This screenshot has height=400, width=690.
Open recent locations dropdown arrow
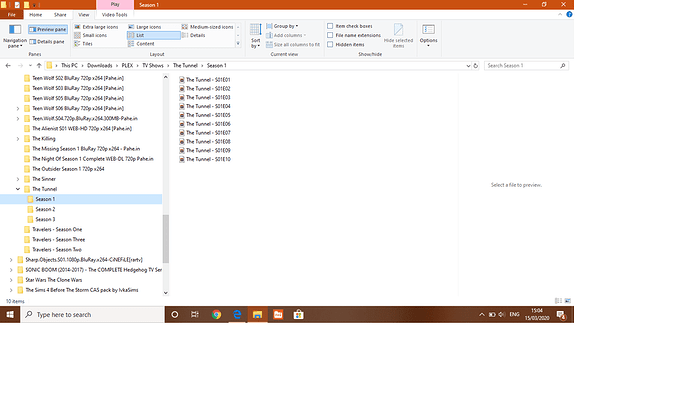(x=30, y=66)
